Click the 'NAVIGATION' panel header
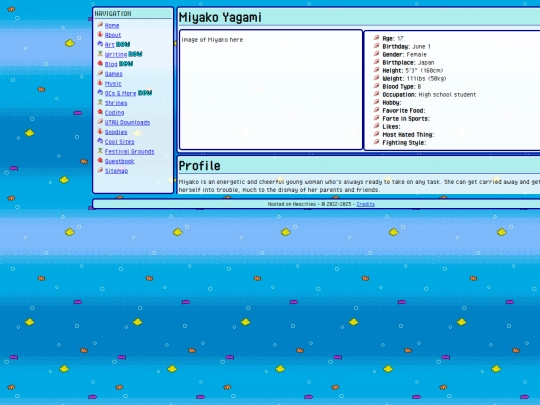The width and height of the screenshot is (540, 405). tap(113, 14)
